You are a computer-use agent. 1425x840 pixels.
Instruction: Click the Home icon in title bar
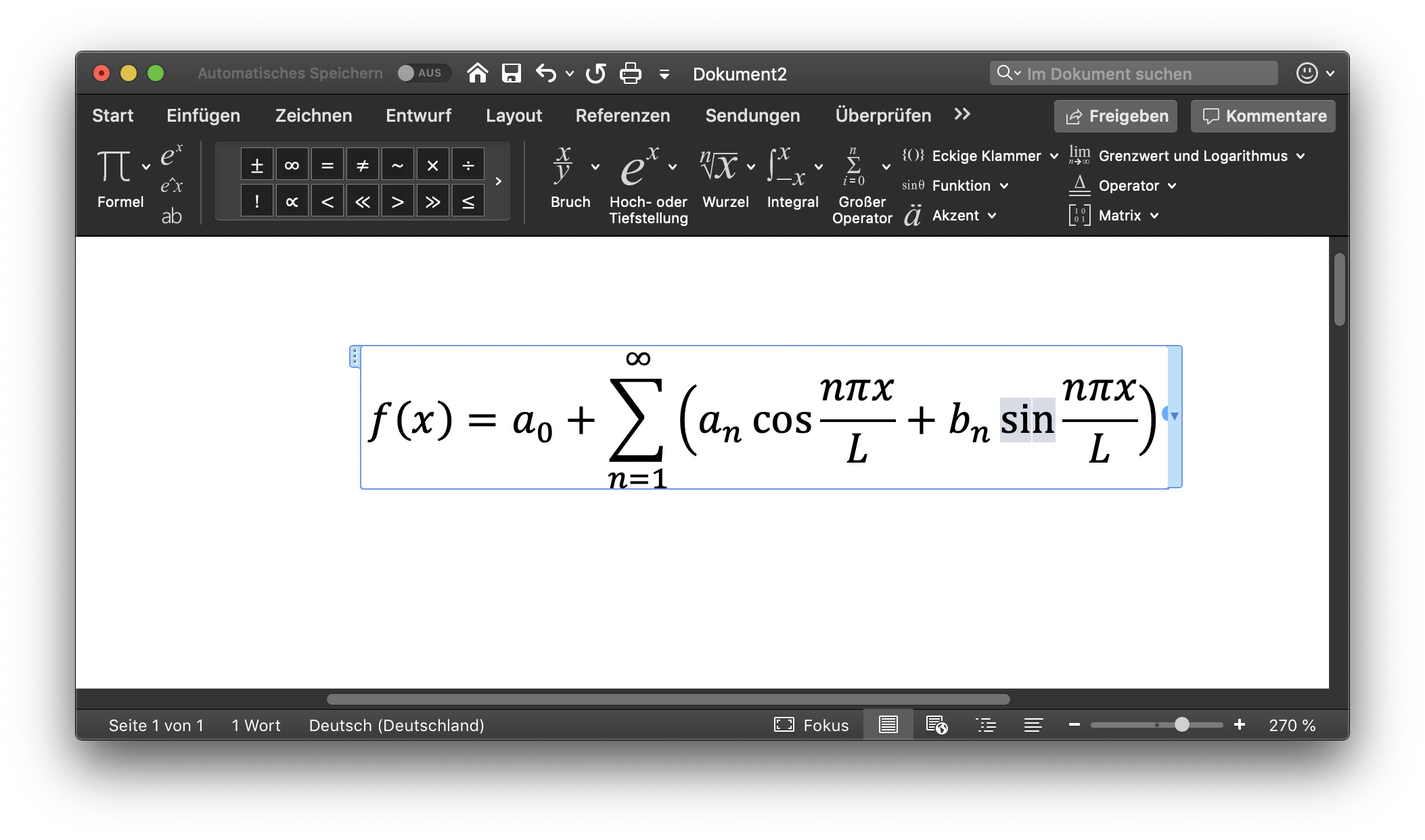[x=478, y=73]
